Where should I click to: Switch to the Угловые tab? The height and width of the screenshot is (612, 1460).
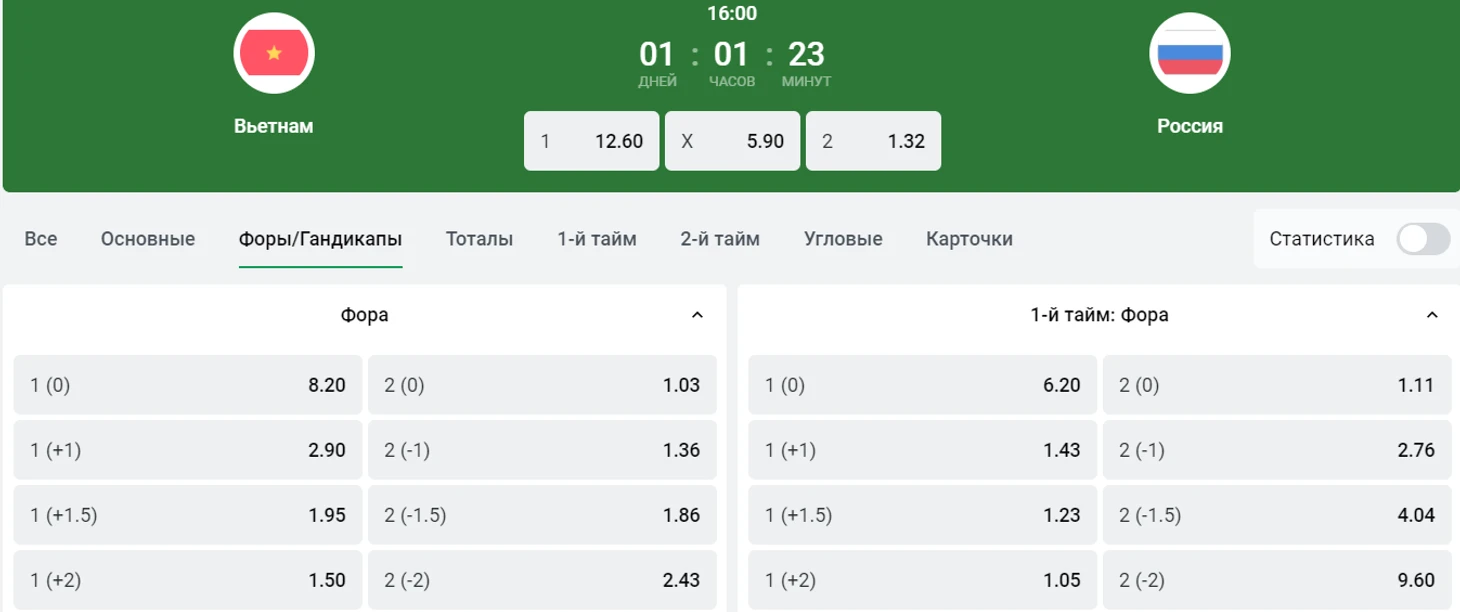pyautogui.click(x=843, y=239)
